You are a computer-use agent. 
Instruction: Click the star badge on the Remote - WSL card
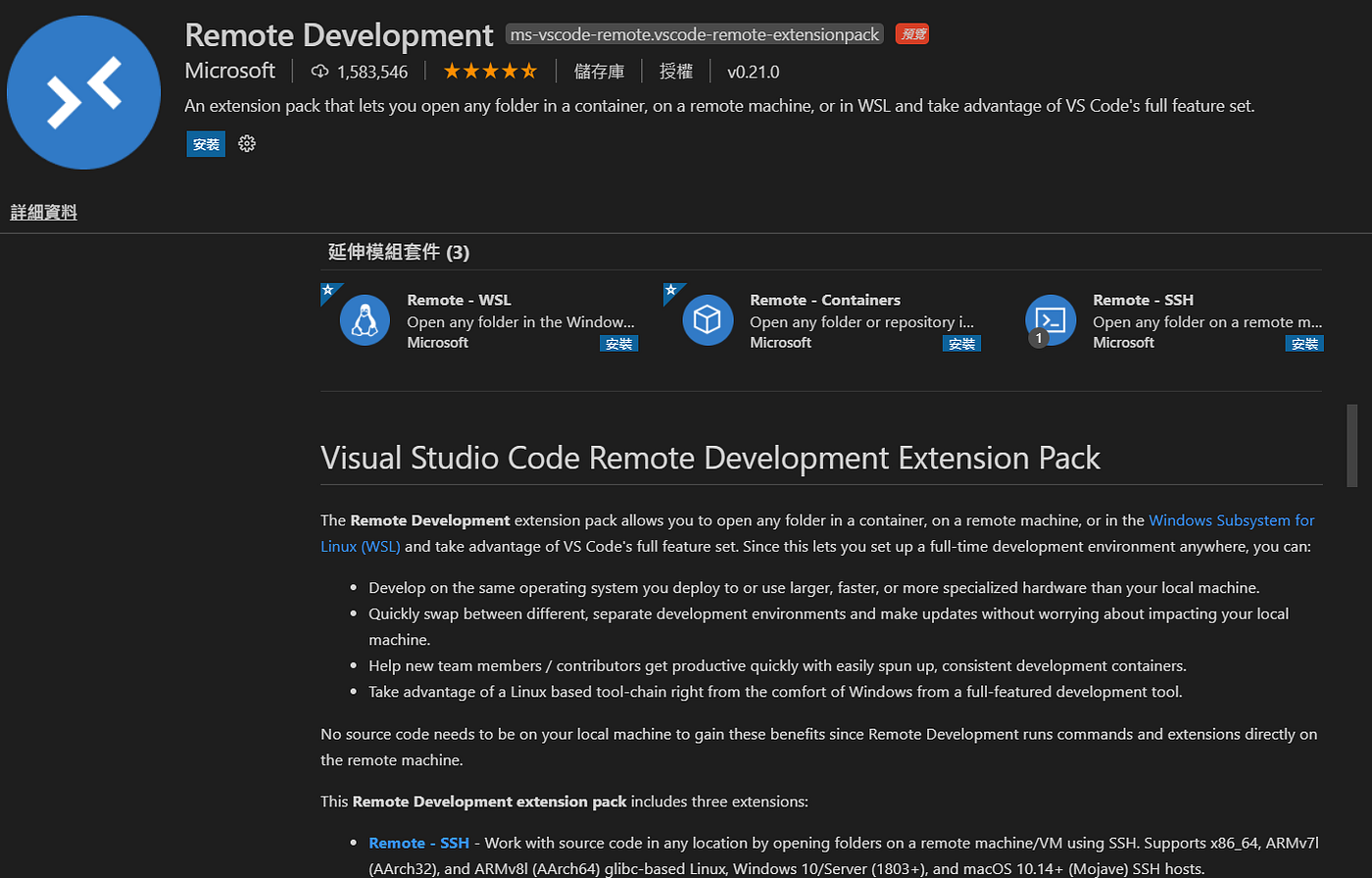(328, 291)
